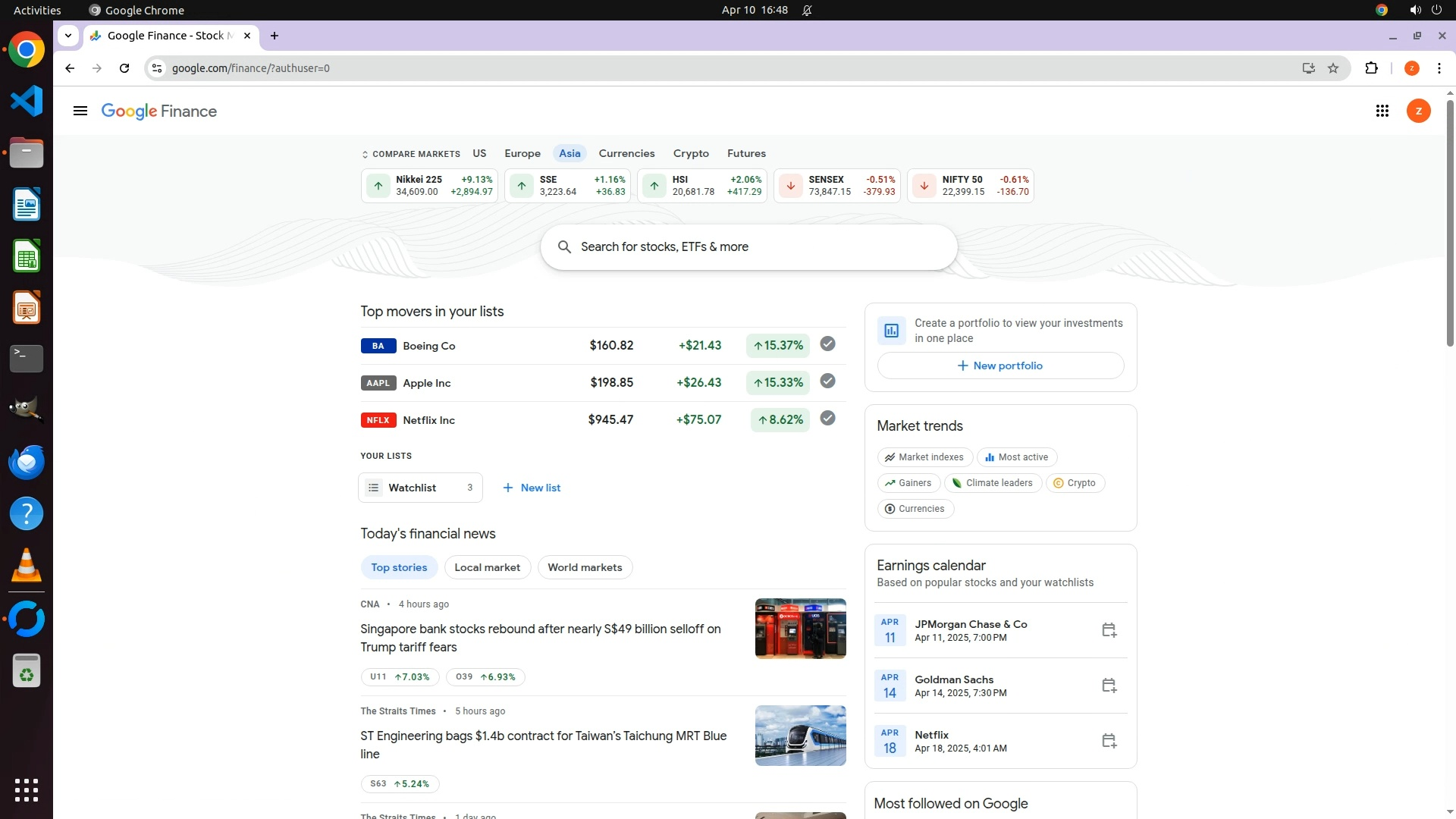The width and height of the screenshot is (1456, 819).
Task: View site information icon in address bar
Action: [x=157, y=68]
